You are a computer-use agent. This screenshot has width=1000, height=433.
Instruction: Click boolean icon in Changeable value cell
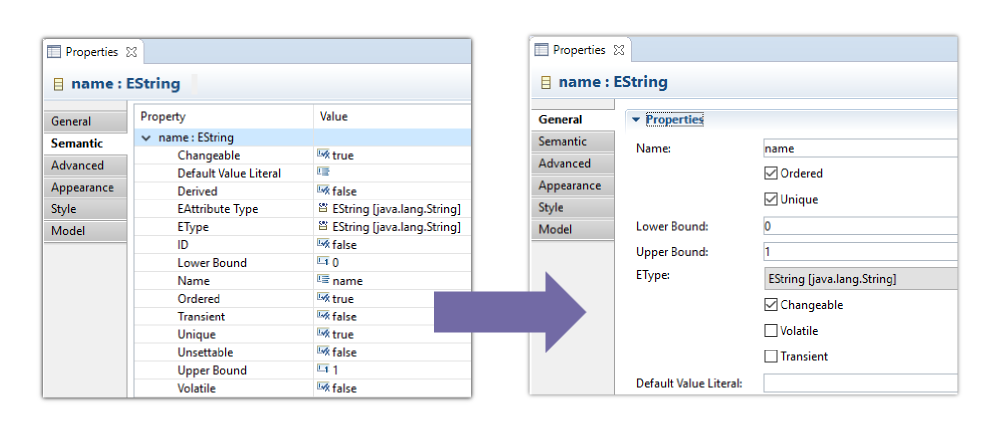click(323, 155)
